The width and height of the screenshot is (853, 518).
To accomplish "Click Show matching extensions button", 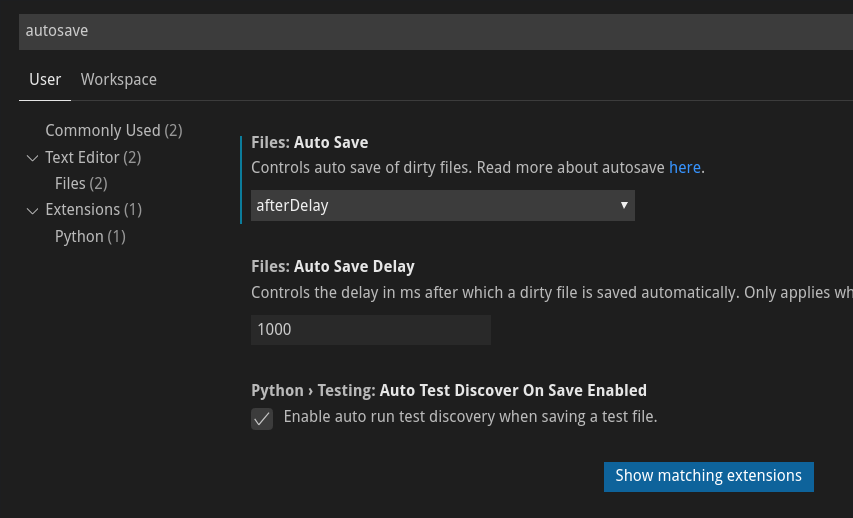I will pyautogui.click(x=708, y=477).
